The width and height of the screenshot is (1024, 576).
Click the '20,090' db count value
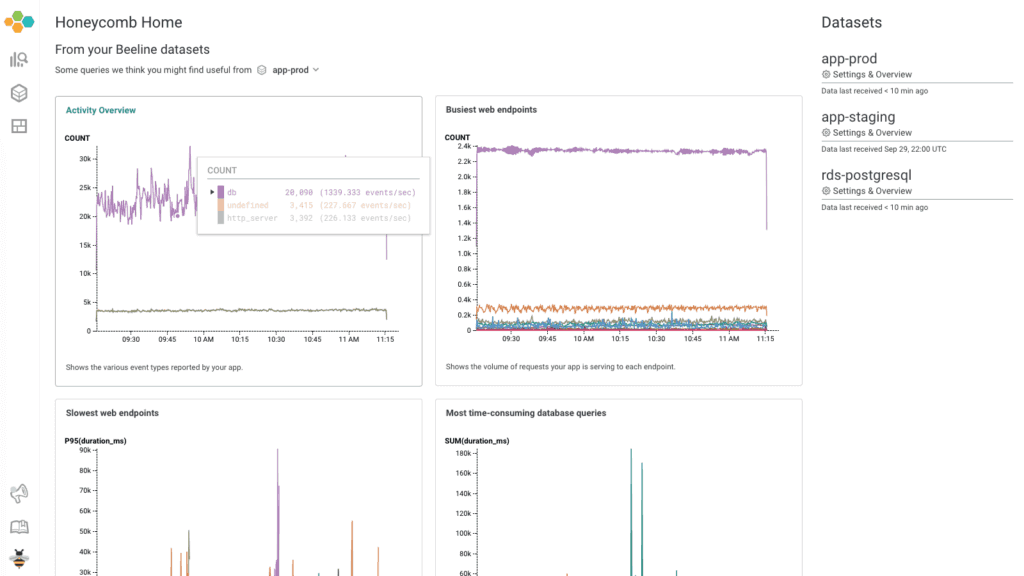click(x=298, y=192)
